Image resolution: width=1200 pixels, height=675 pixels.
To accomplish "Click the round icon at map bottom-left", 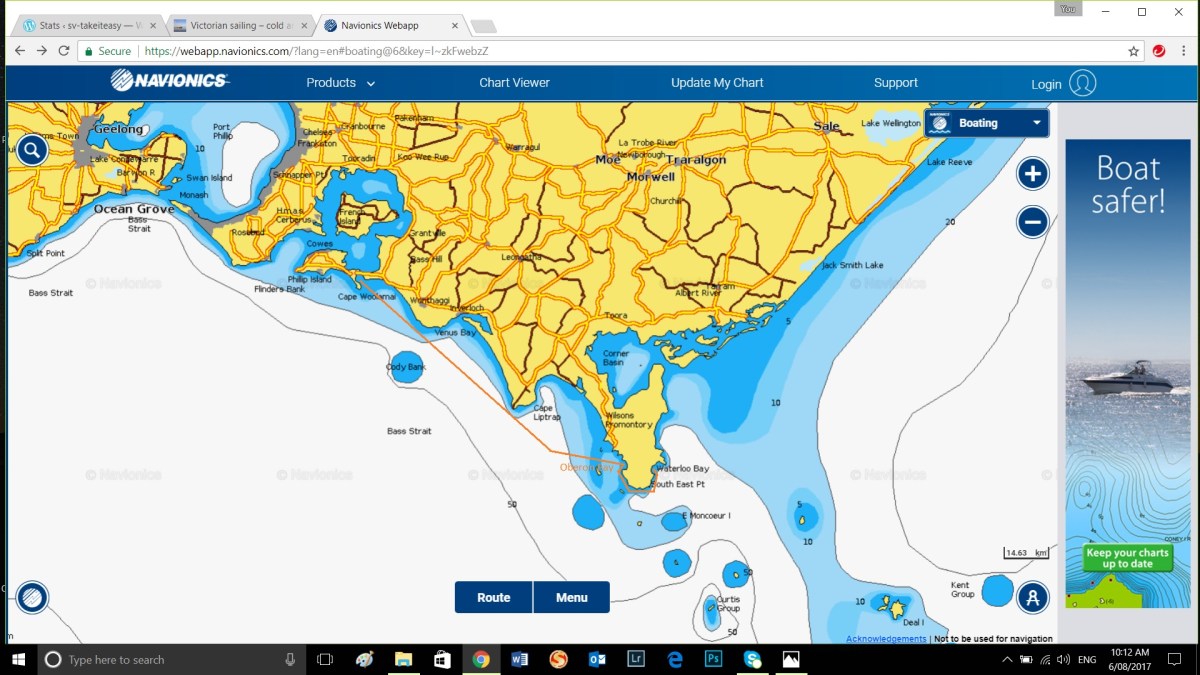I will pyautogui.click(x=32, y=598).
